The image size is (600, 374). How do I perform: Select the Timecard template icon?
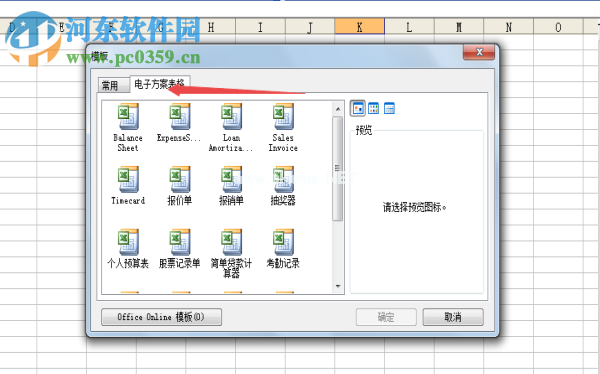click(x=128, y=179)
